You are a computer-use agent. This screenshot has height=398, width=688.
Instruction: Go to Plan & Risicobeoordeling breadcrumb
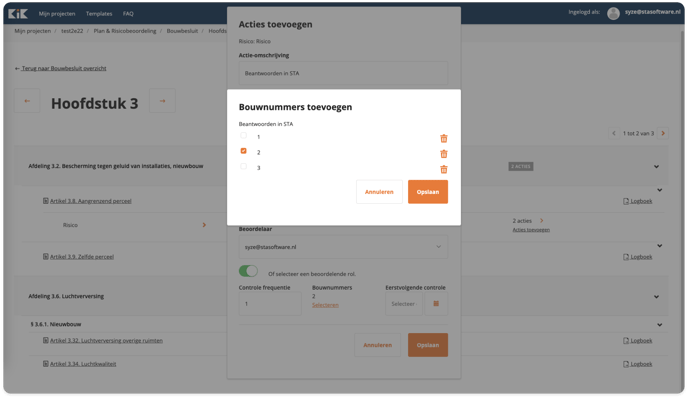click(125, 31)
